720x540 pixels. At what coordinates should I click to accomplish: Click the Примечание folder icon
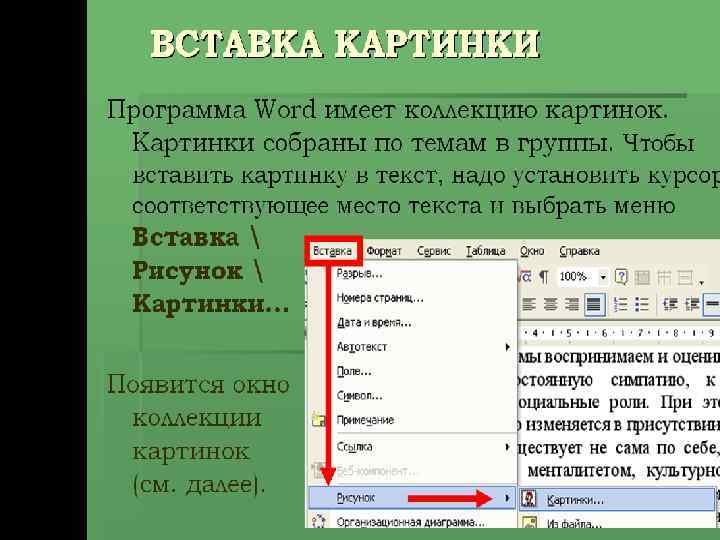[x=319, y=420]
